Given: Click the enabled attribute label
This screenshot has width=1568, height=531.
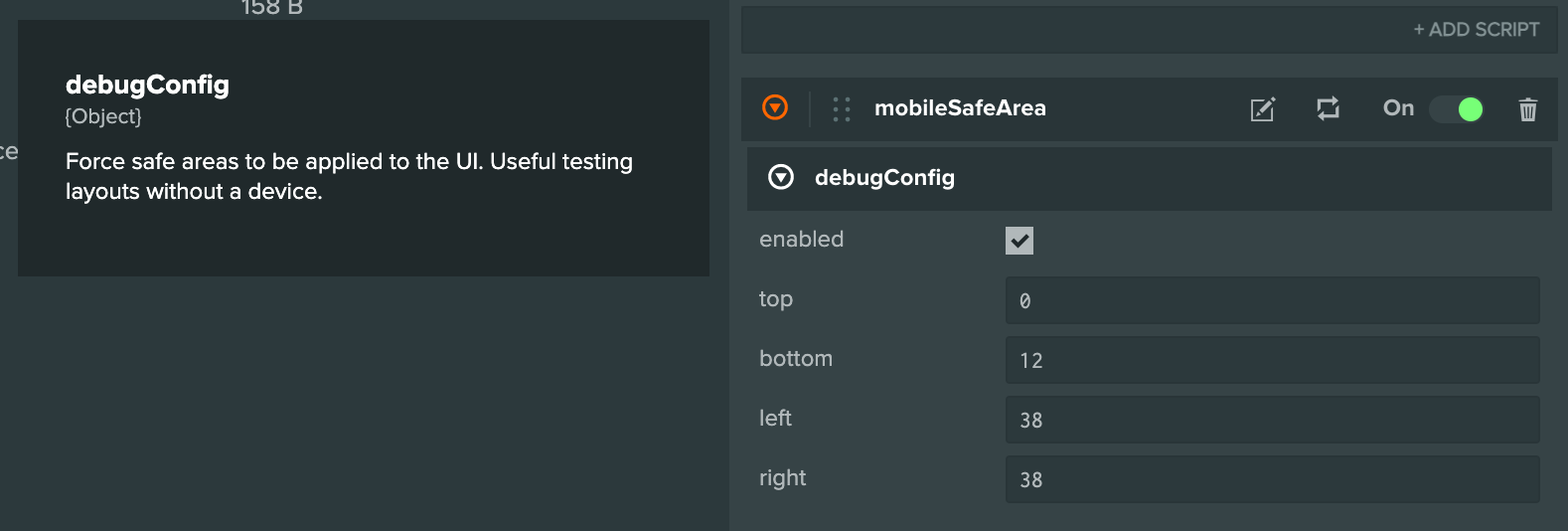Looking at the screenshot, I should [x=801, y=240].
